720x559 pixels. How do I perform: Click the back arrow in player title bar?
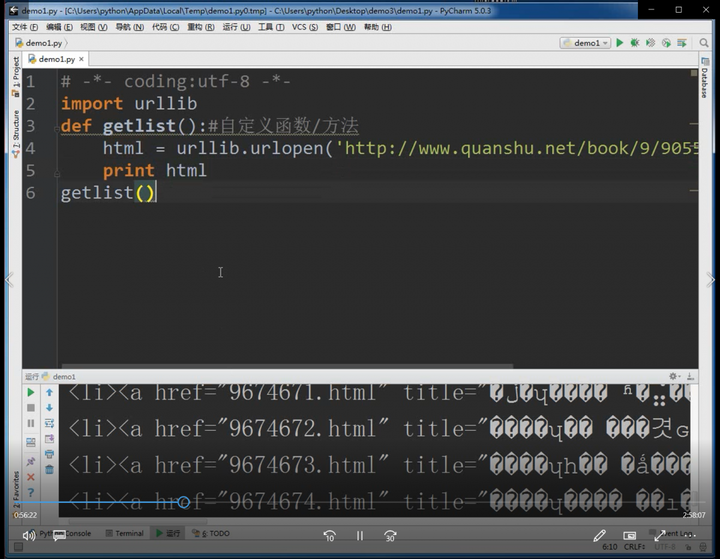coord(14,11)
